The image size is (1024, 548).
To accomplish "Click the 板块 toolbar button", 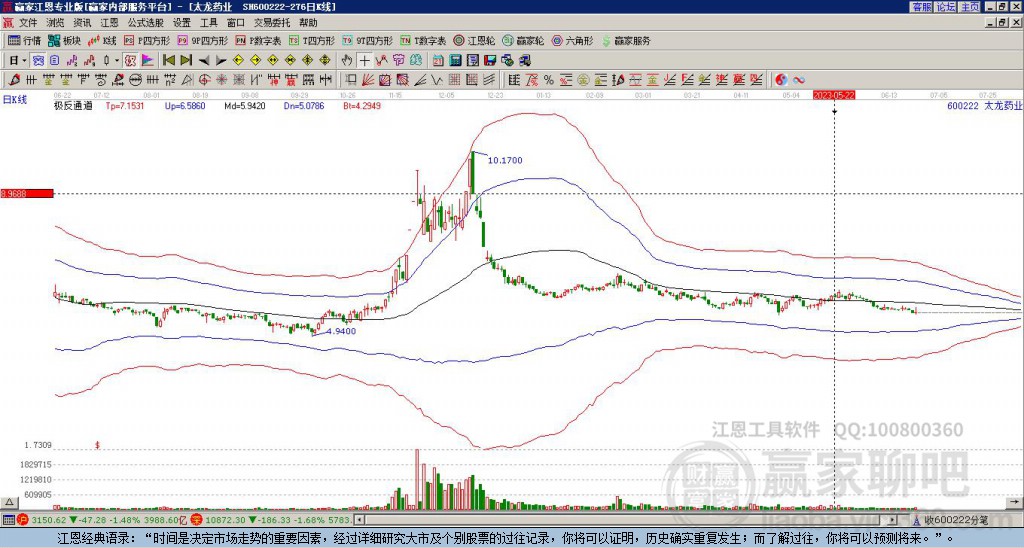I will (x=65, y=40).
